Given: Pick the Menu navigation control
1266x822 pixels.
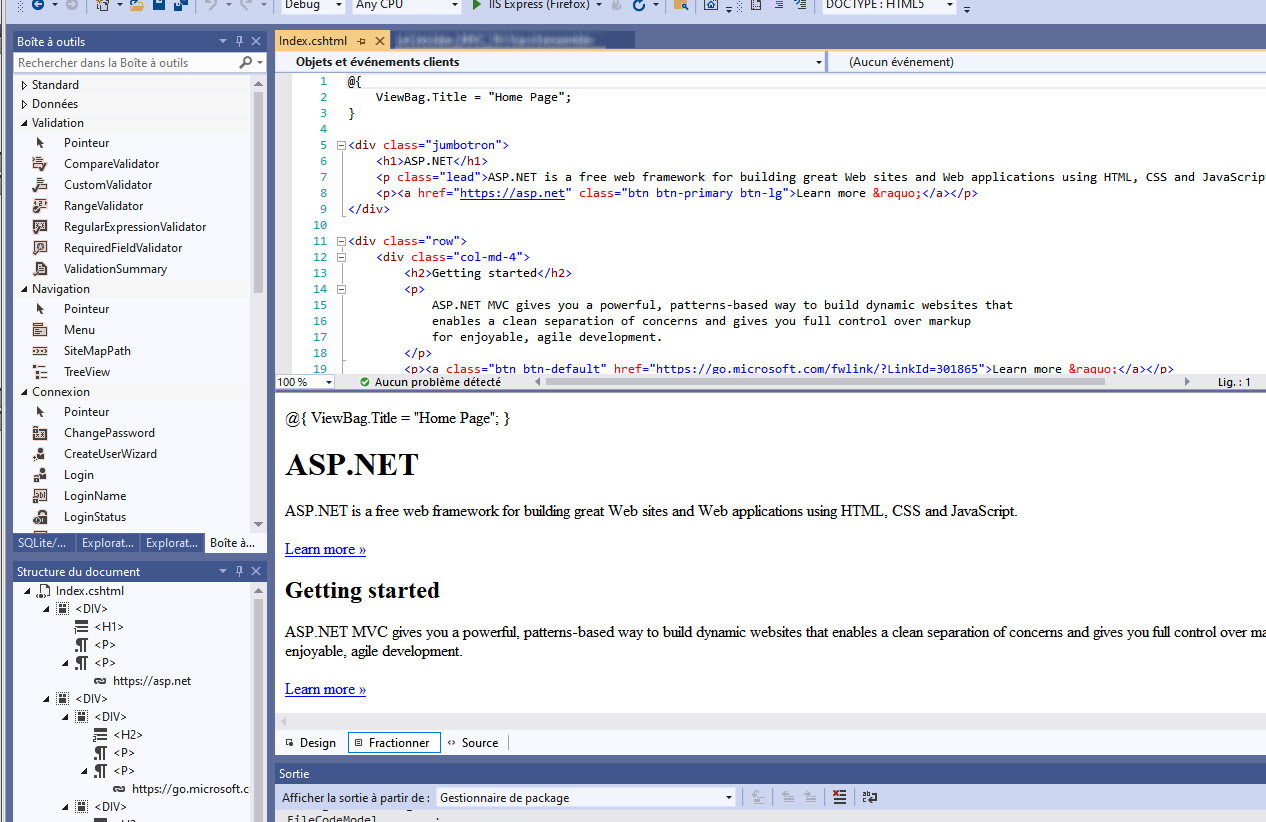Looking at the screenshot, I should tap(79, 330).
